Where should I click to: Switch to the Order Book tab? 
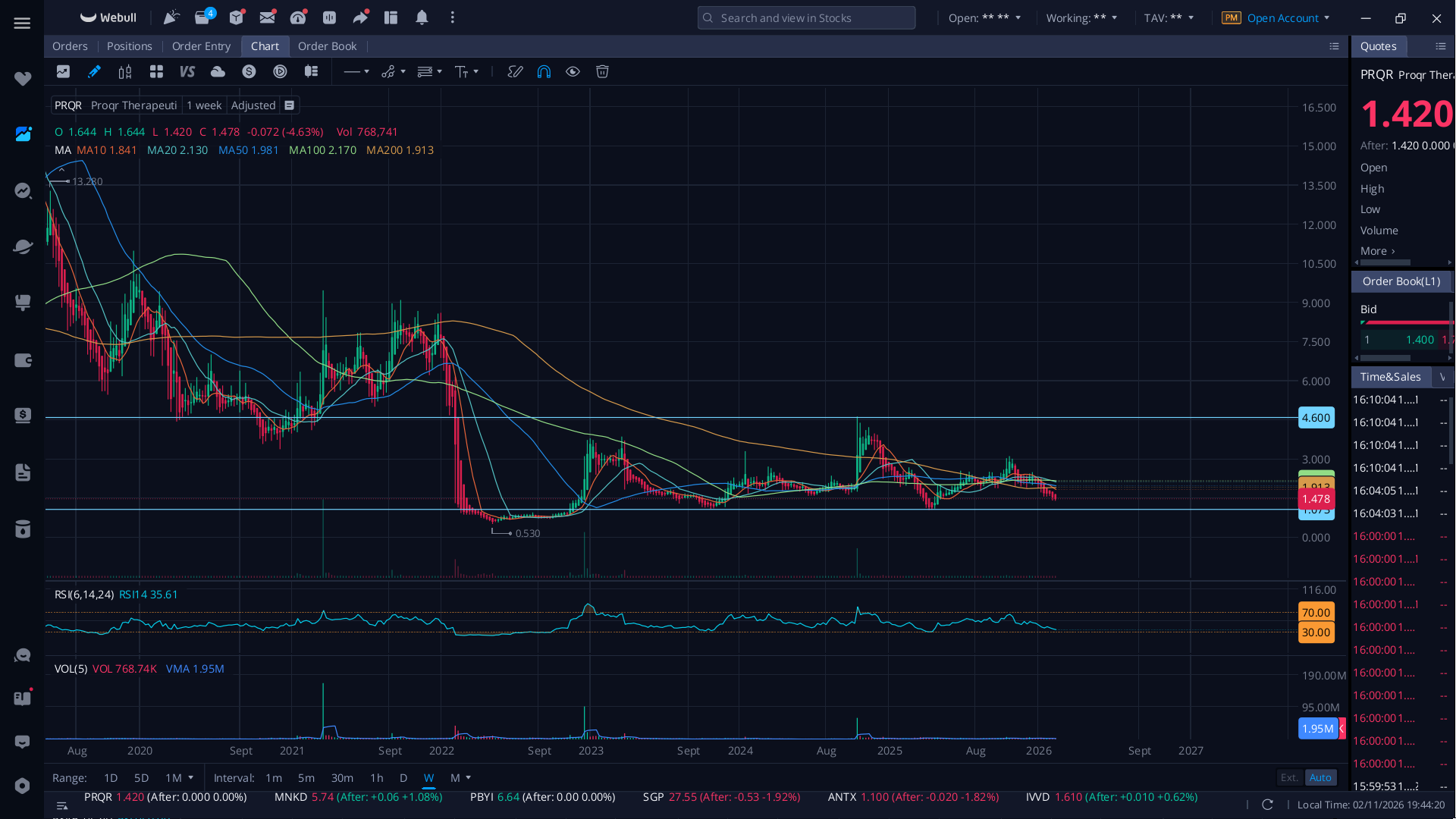coord(327,46)
